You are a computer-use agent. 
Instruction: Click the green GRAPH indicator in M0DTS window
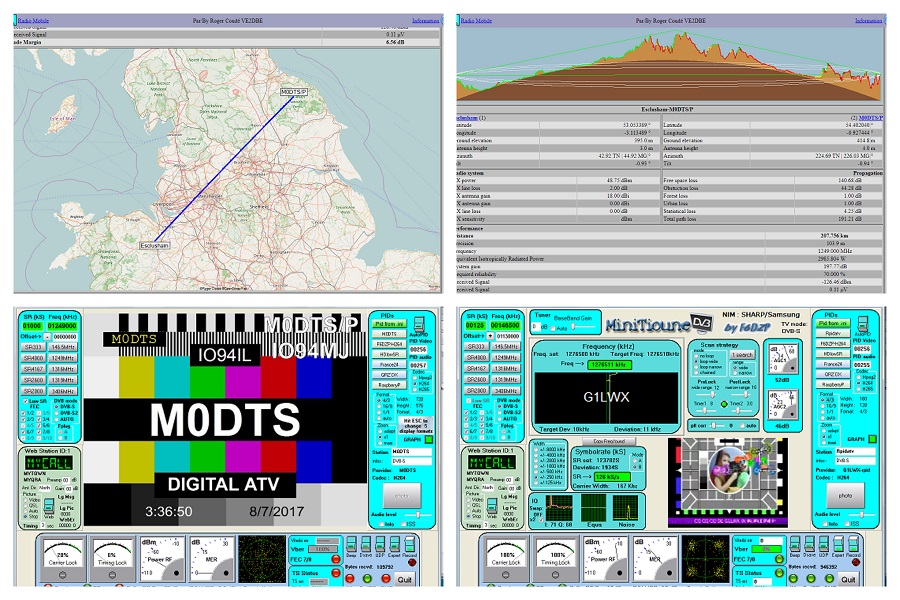point(428,440)
